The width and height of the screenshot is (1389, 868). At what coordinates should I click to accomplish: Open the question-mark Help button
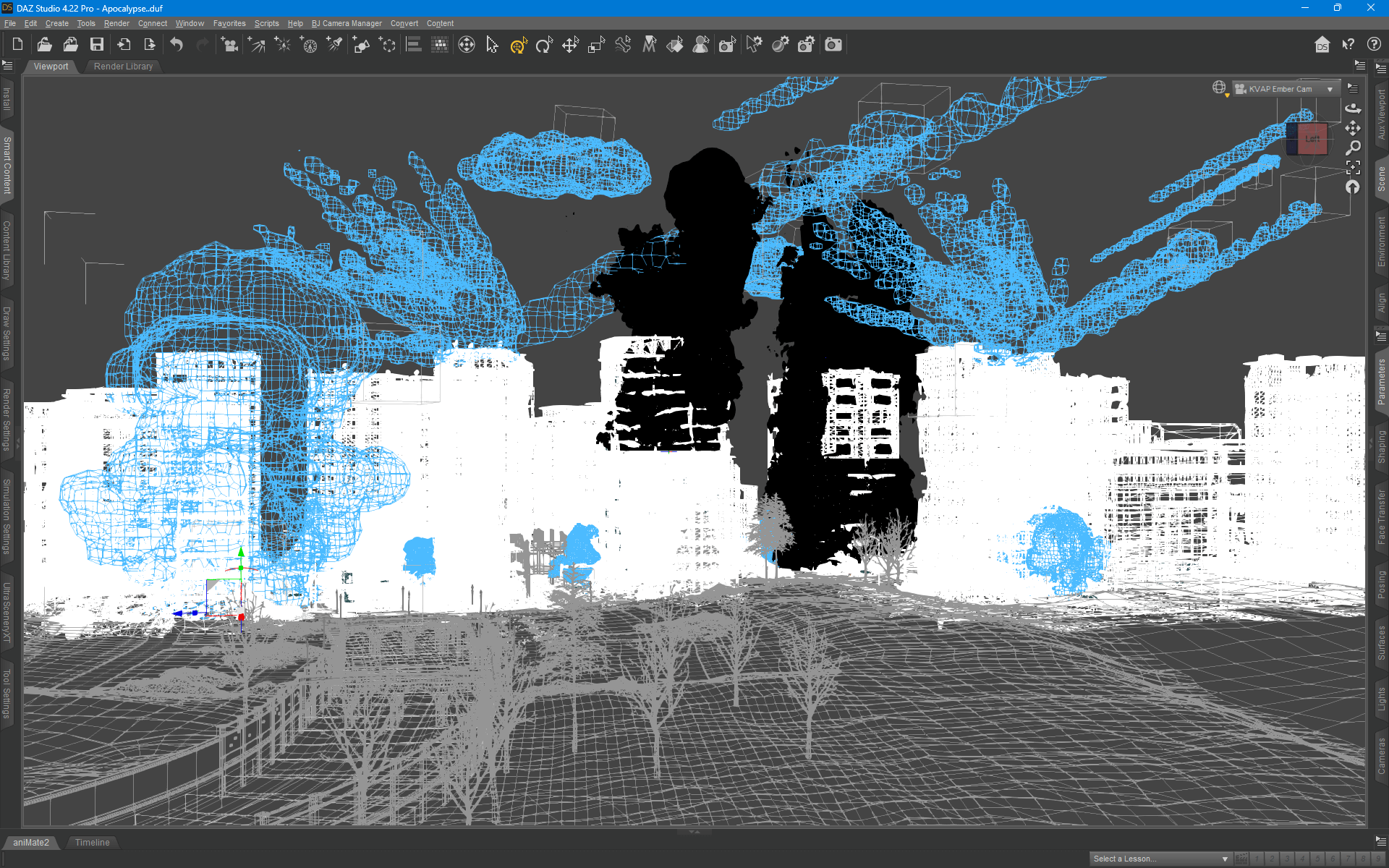1374,45
